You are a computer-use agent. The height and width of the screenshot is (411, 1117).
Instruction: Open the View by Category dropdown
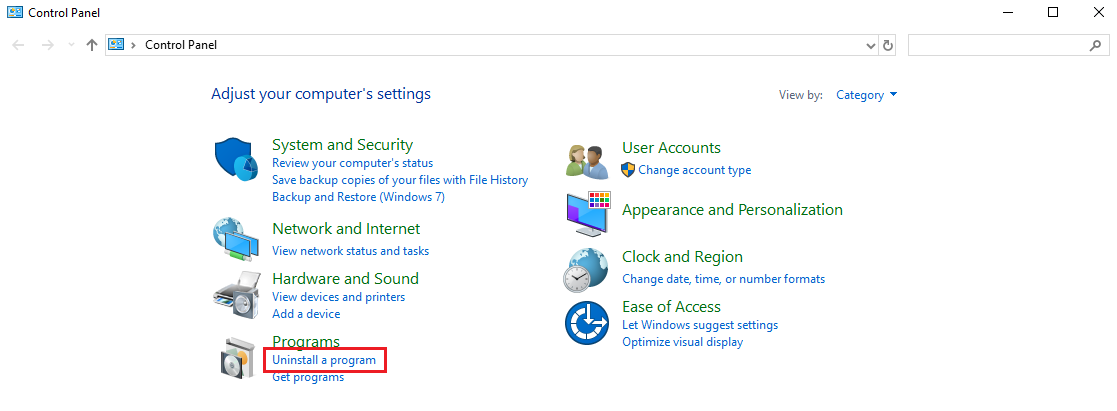[x=866, y=95]
